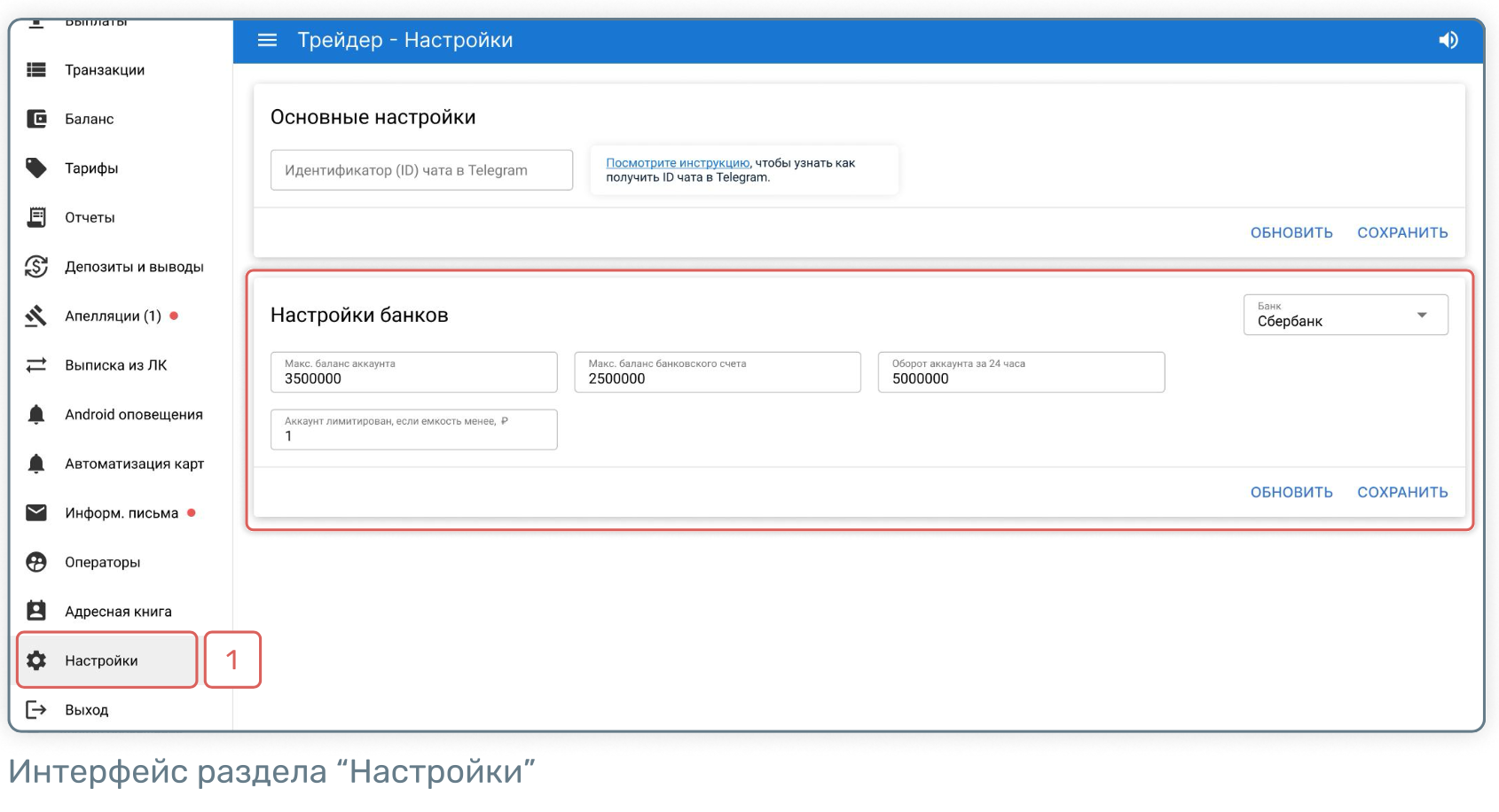Screen dimensions: 1499x812
Task: Click the Telegram chat ID input field
Action: 421,170
